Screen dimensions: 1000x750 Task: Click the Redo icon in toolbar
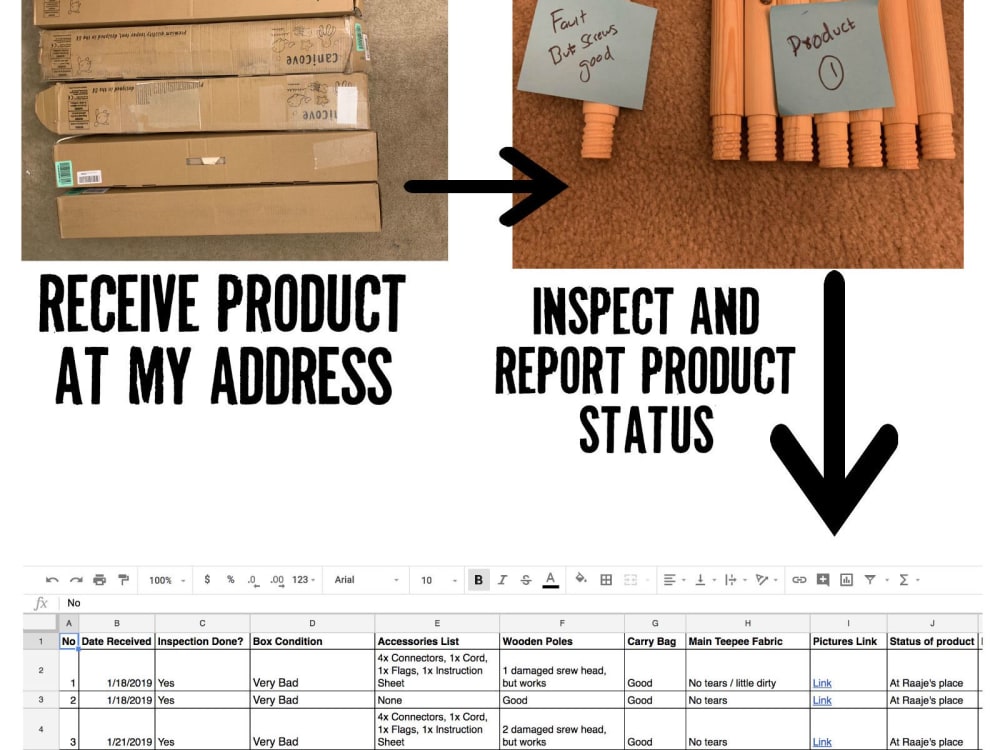click(76, 580)
